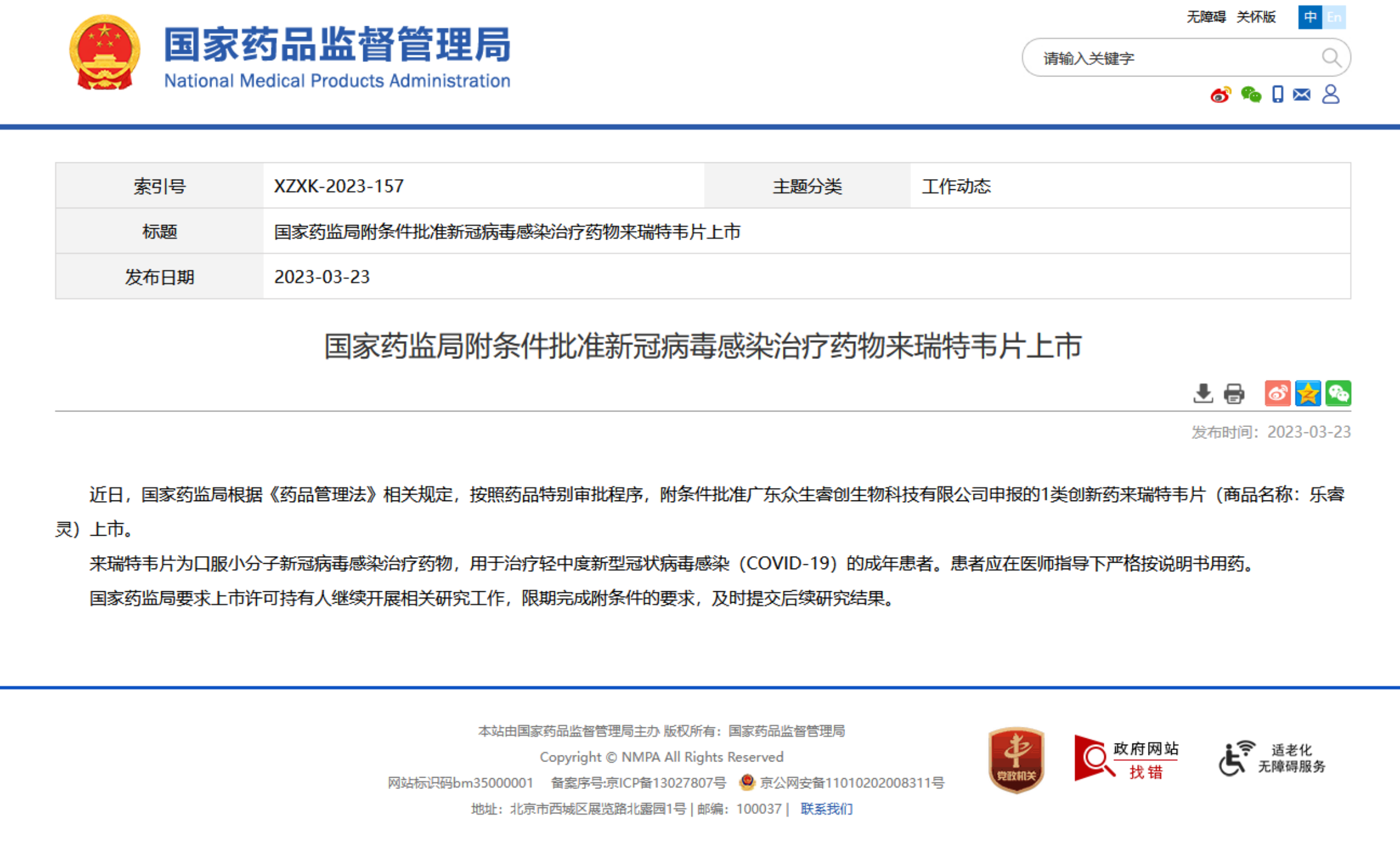Click the 标题 label cell
1400x860 pixels.
click(x=159, y=232)
